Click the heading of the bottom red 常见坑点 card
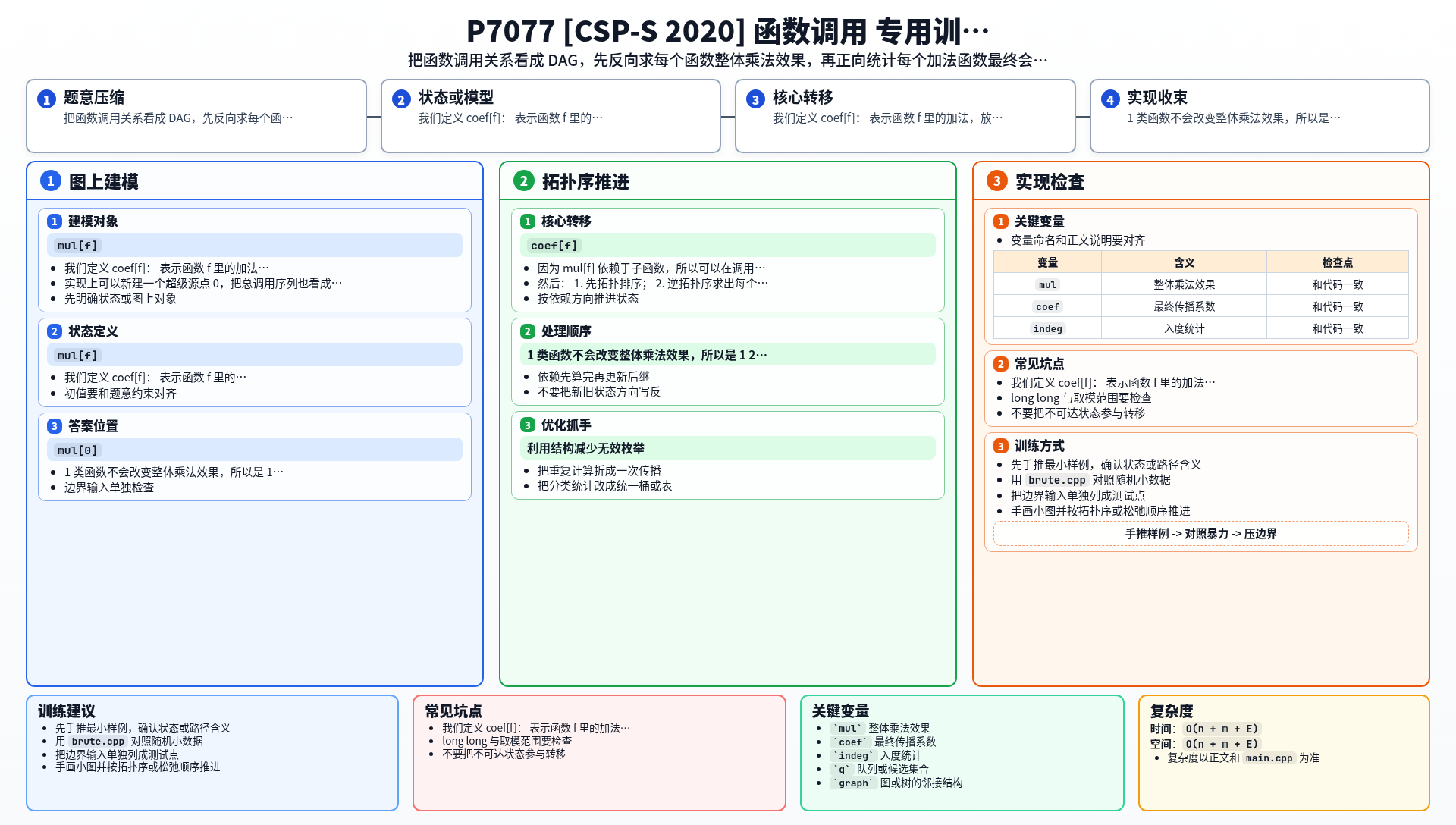This screenshot has height=825, width=1456. coord(453,711)
